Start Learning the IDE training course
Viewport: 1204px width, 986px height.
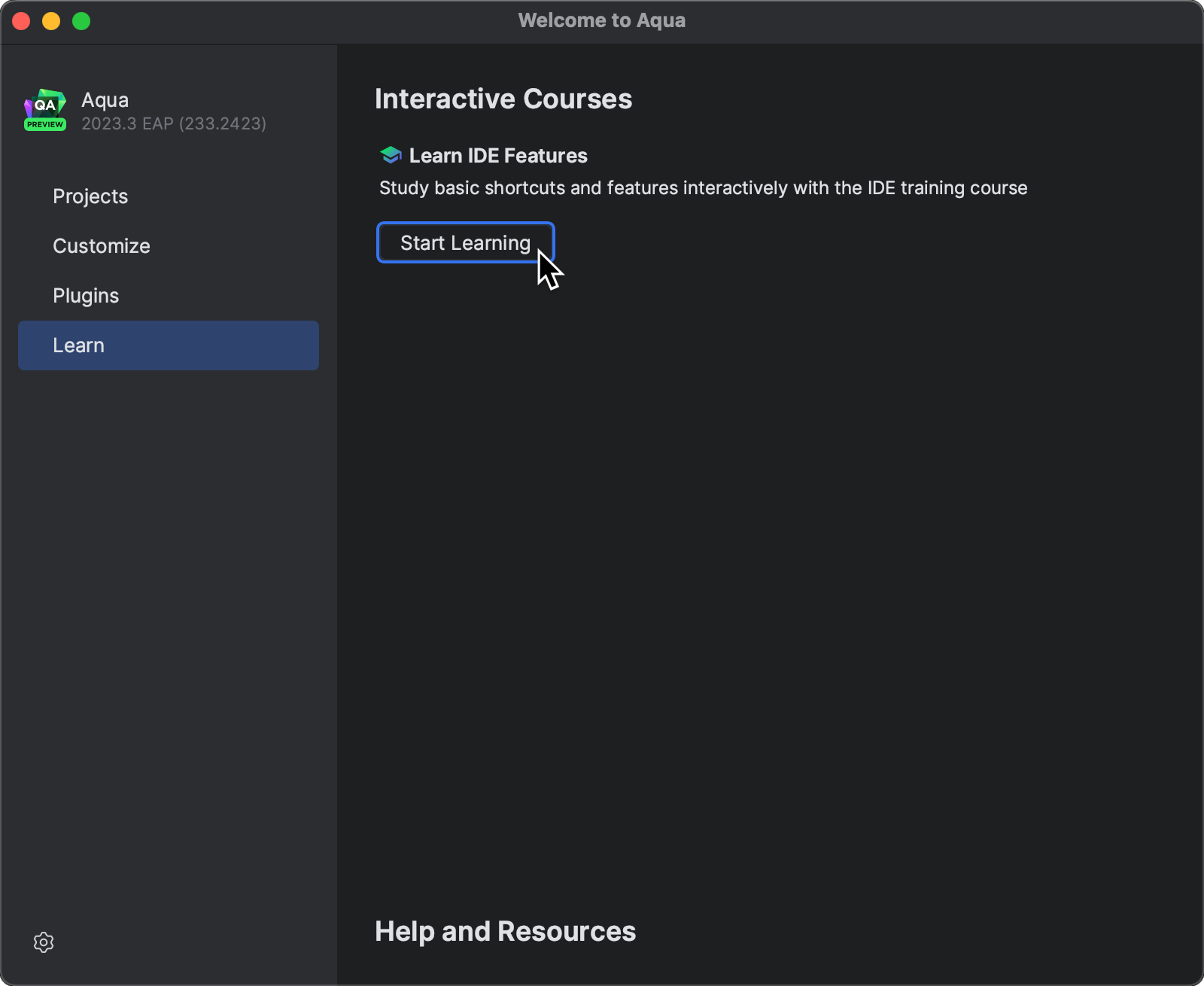click(465, 242)
